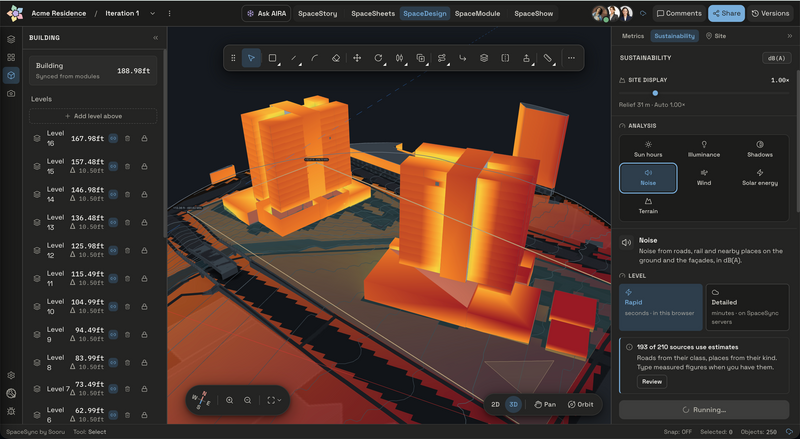Toggle link on Level 15
800x439 pixels.
coord(113,166)
